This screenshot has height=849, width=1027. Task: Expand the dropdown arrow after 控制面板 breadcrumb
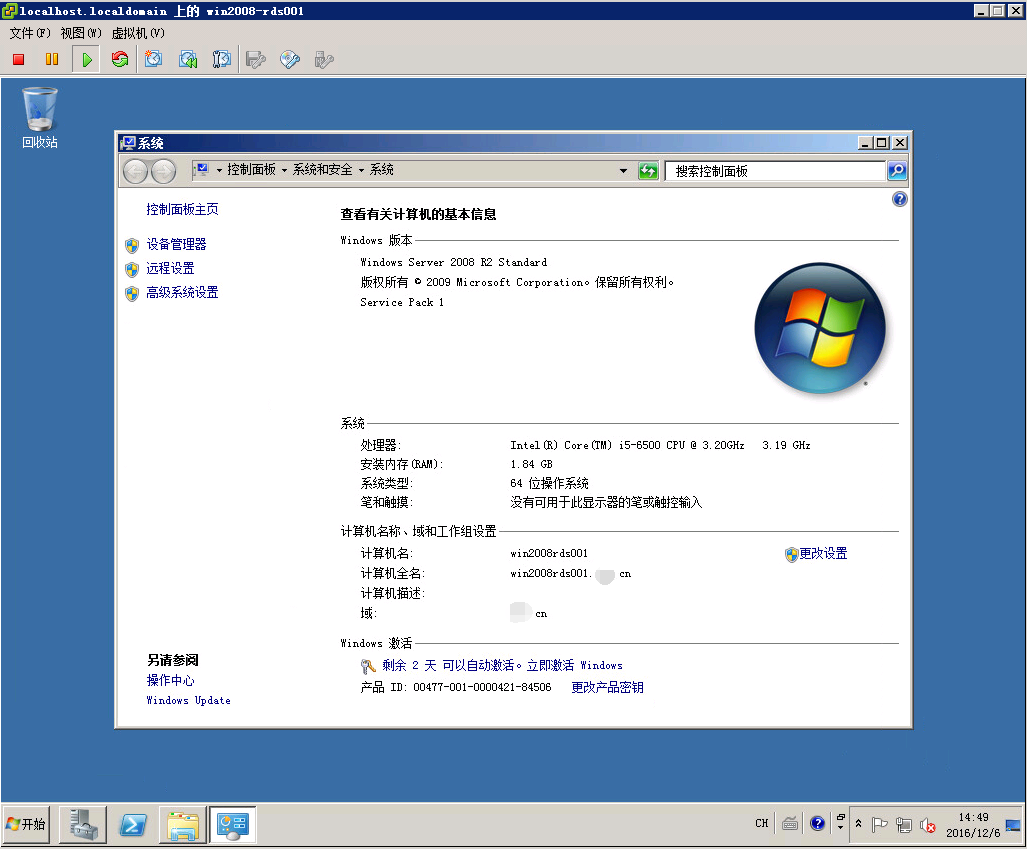pyautogui.click(x=284, y=170)
